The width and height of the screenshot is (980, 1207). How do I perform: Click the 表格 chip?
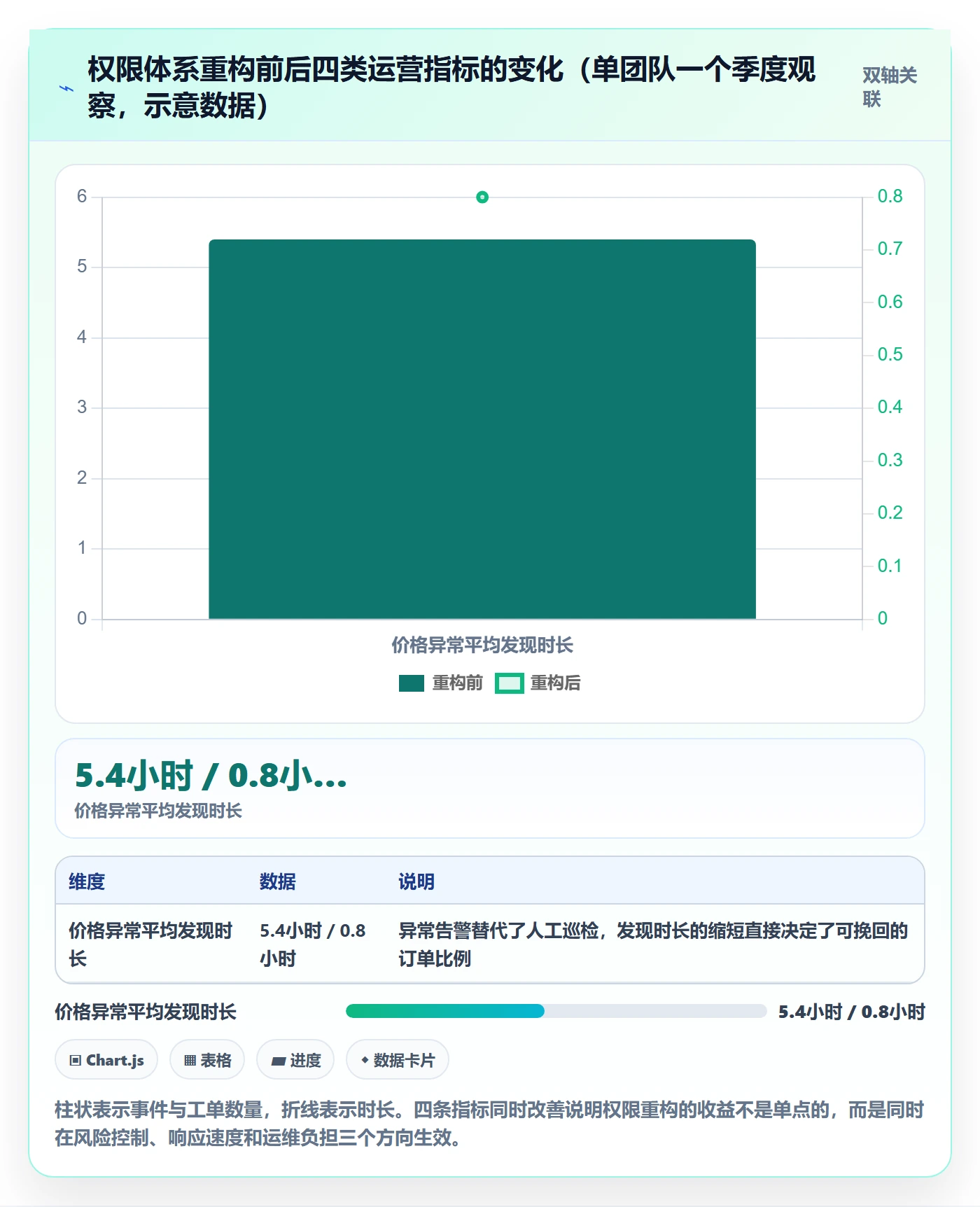207,1060
